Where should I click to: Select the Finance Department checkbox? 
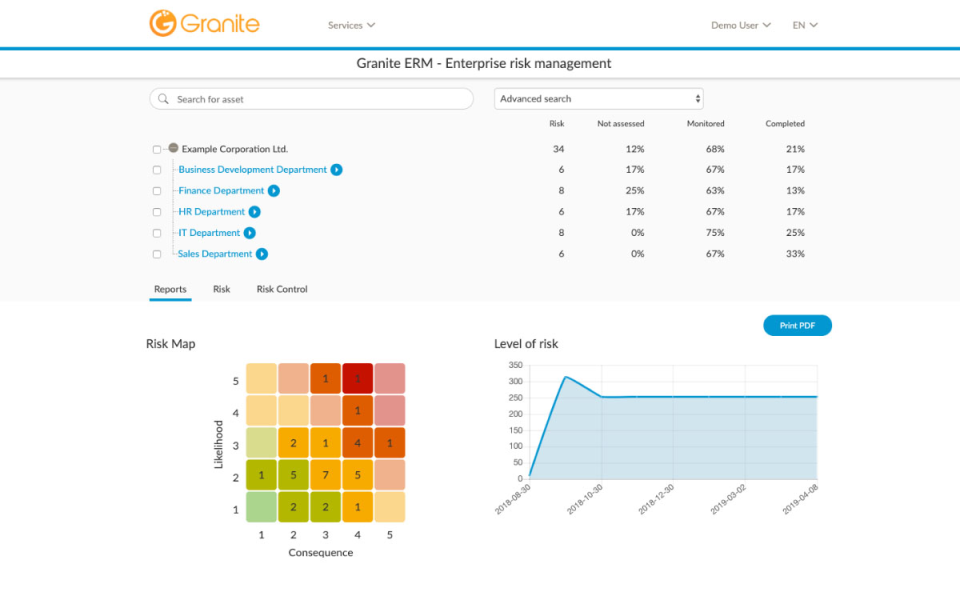coord(157,190)
